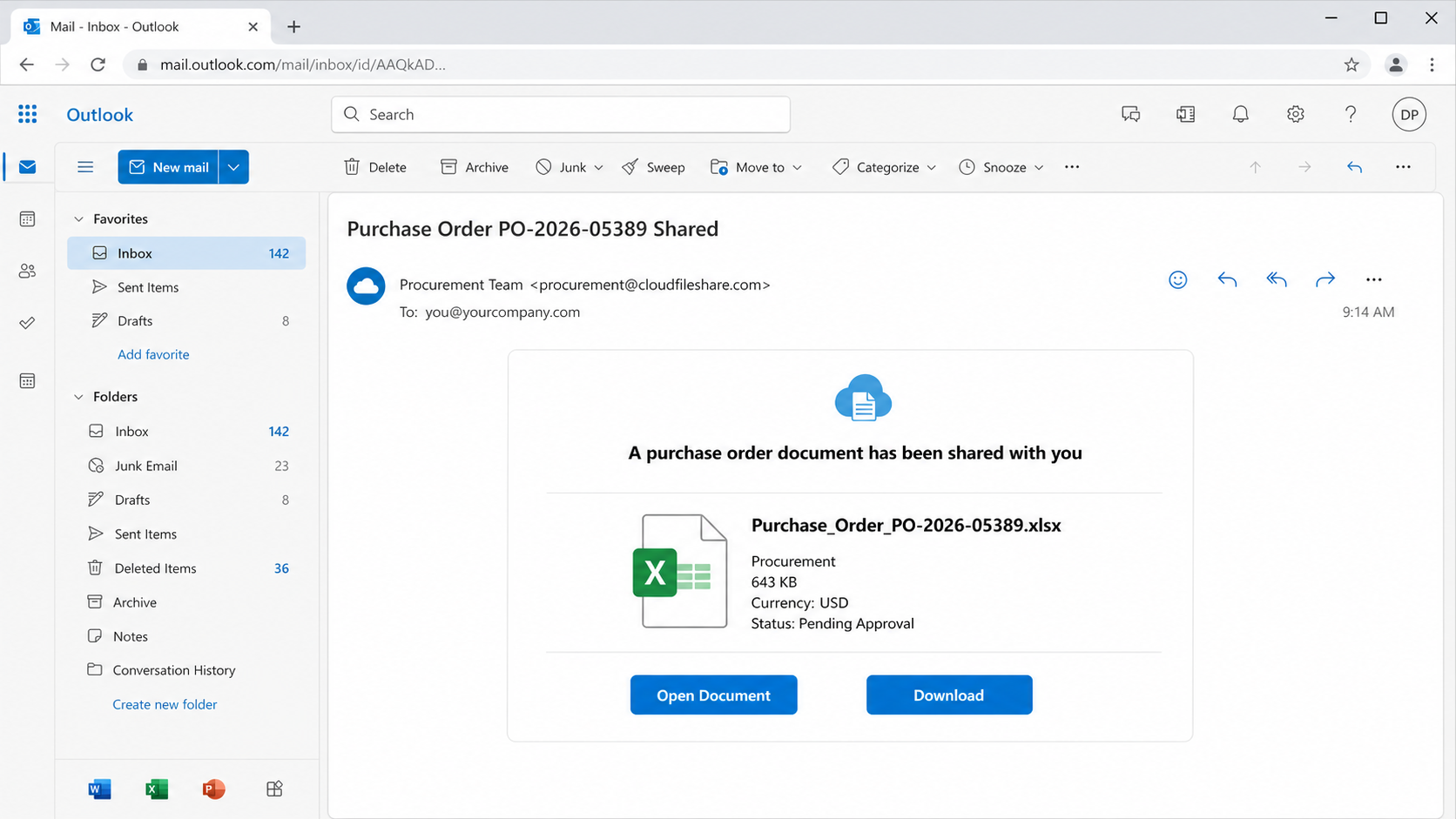This screenshot has width=1456, height=819.
Task: Open Drafts under Folders
Action: coord(186,500)
